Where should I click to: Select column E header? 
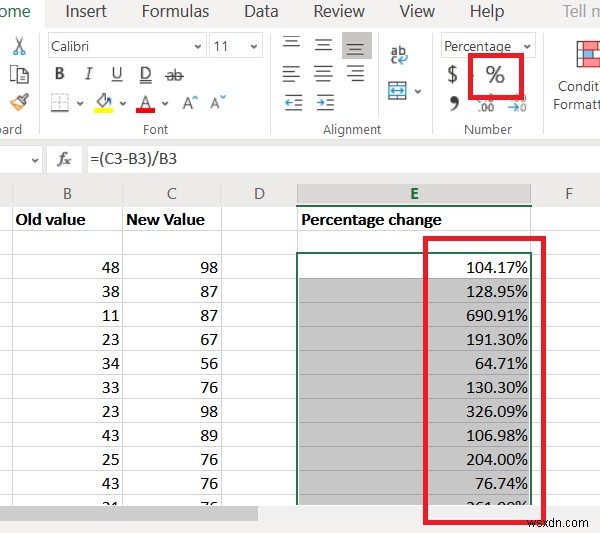(x=414, y=194)
